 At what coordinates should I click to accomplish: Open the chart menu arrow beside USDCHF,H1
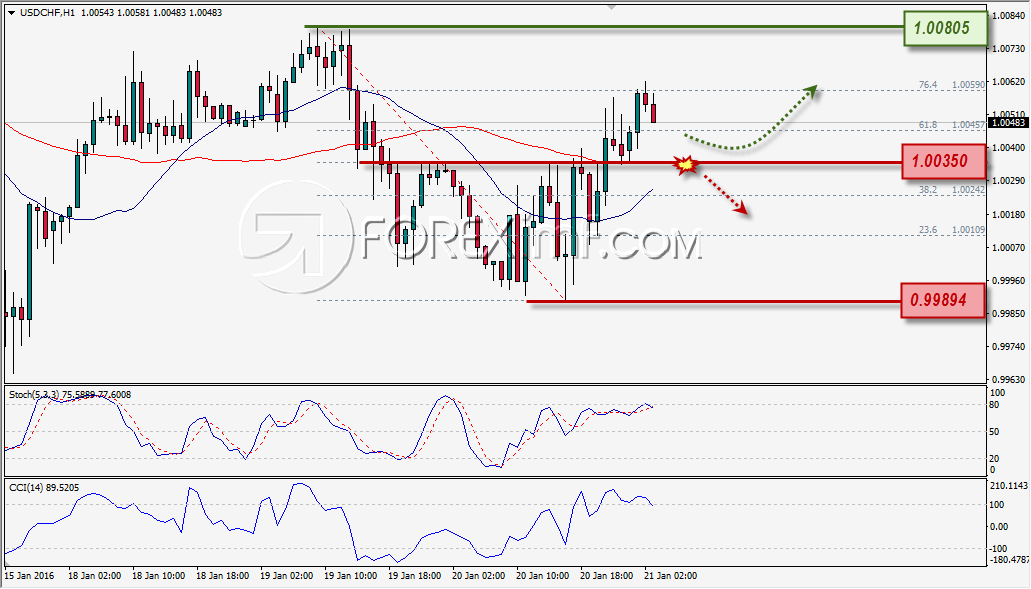tap(11, 12)
